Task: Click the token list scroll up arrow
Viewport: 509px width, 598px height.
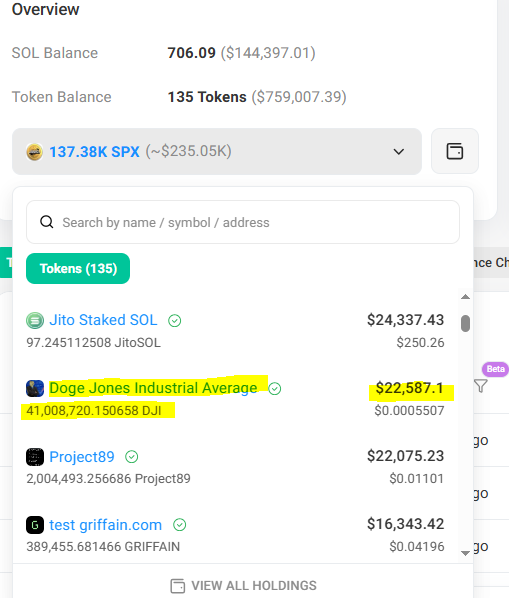Action: click(x=465, y=297)
